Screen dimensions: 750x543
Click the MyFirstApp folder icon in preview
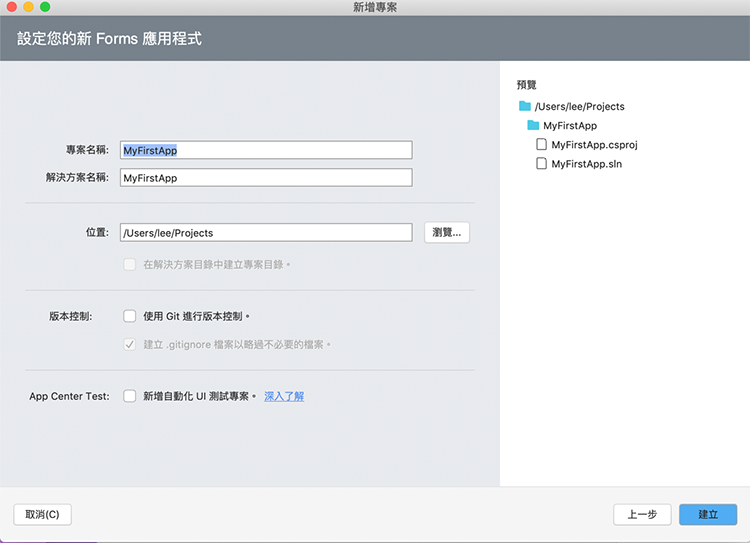[x=533, y=125]
